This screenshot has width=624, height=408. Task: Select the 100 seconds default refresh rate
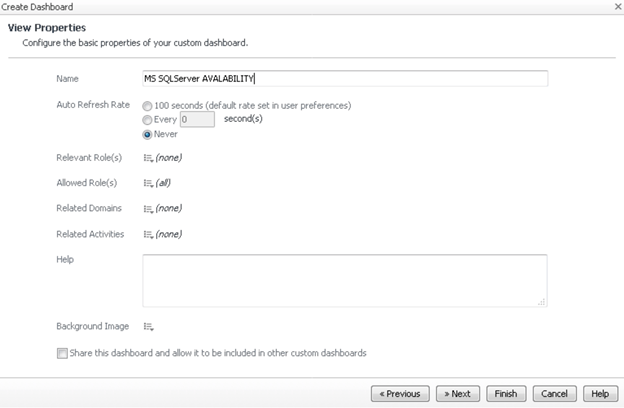pos(148,106)
